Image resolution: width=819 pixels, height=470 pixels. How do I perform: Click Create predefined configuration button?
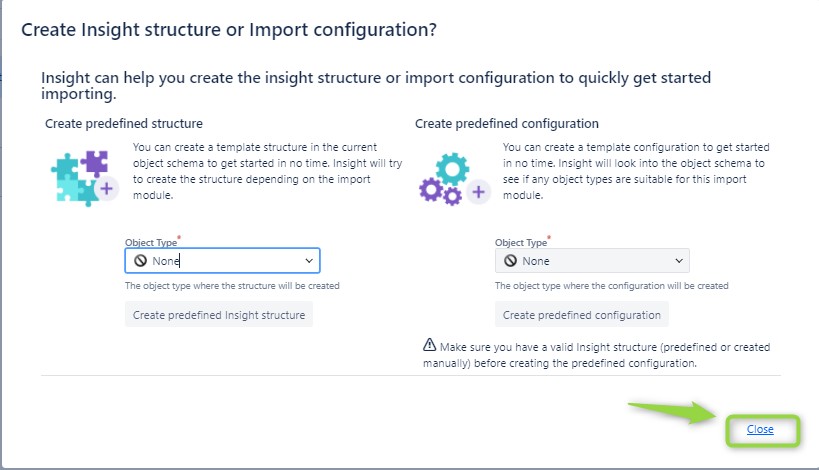coord(582,315)
